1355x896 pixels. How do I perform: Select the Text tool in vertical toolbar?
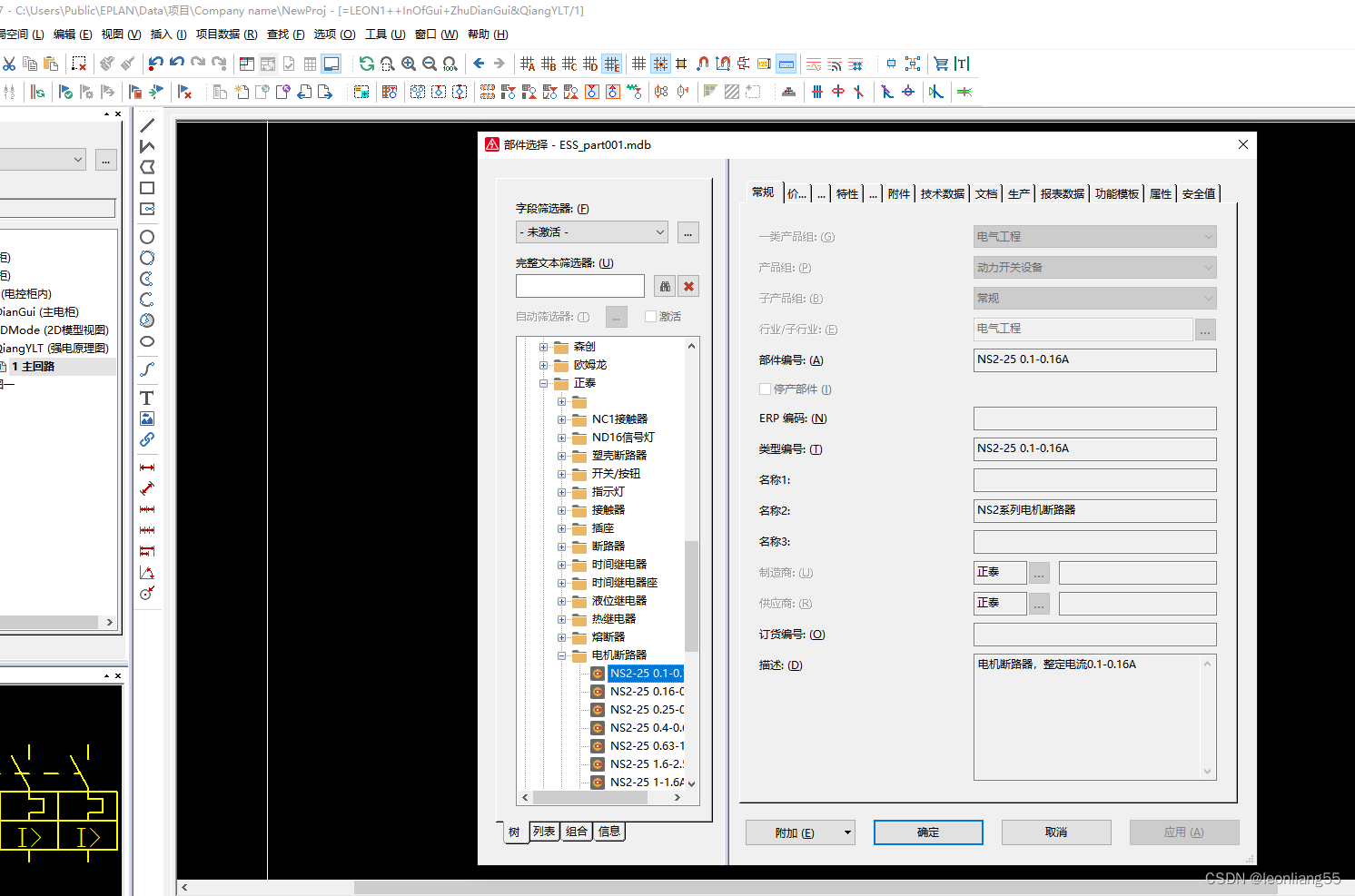coord(146,399)
